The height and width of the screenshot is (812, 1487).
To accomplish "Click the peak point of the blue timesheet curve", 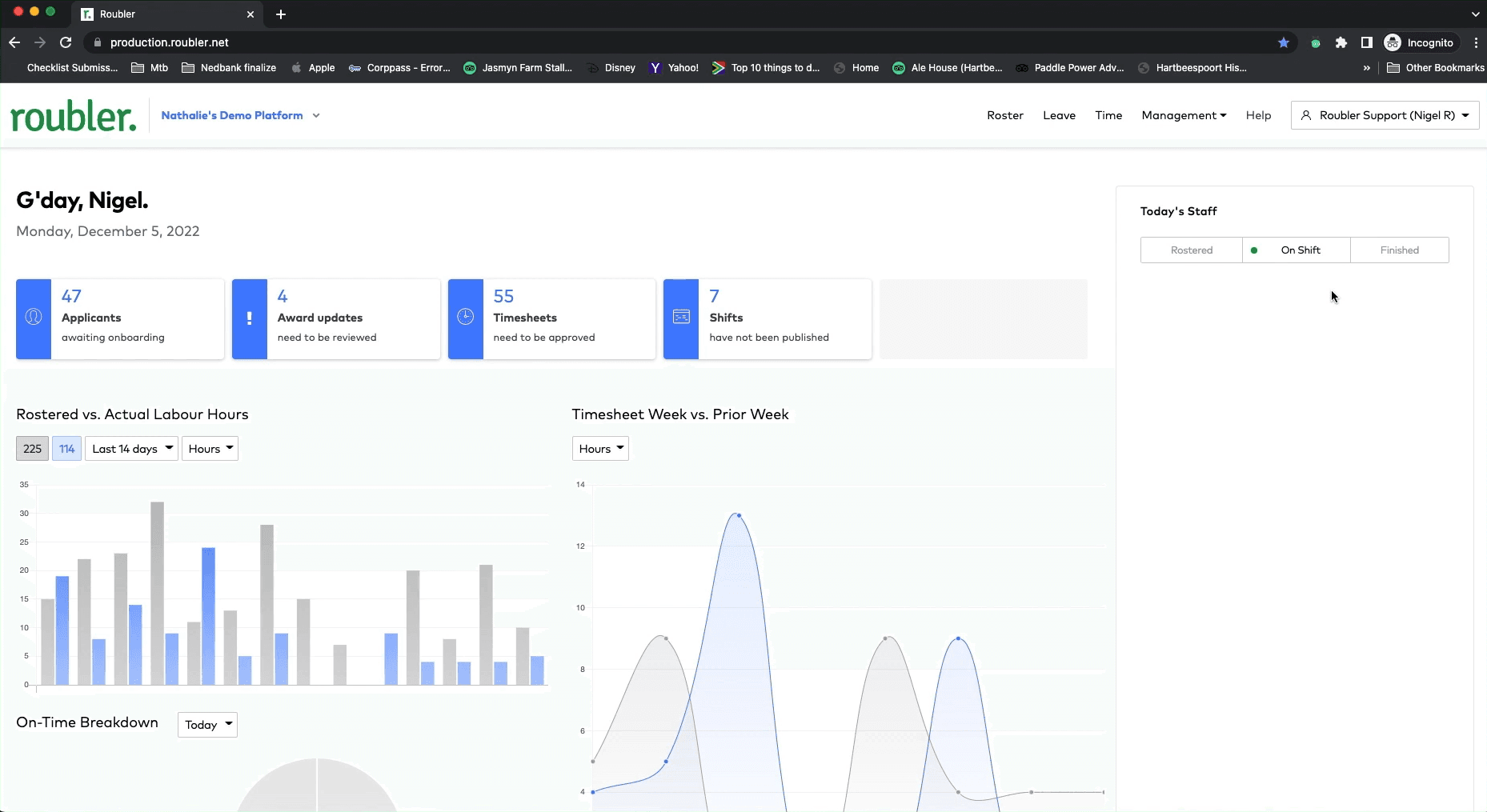I will coord(739,515).
